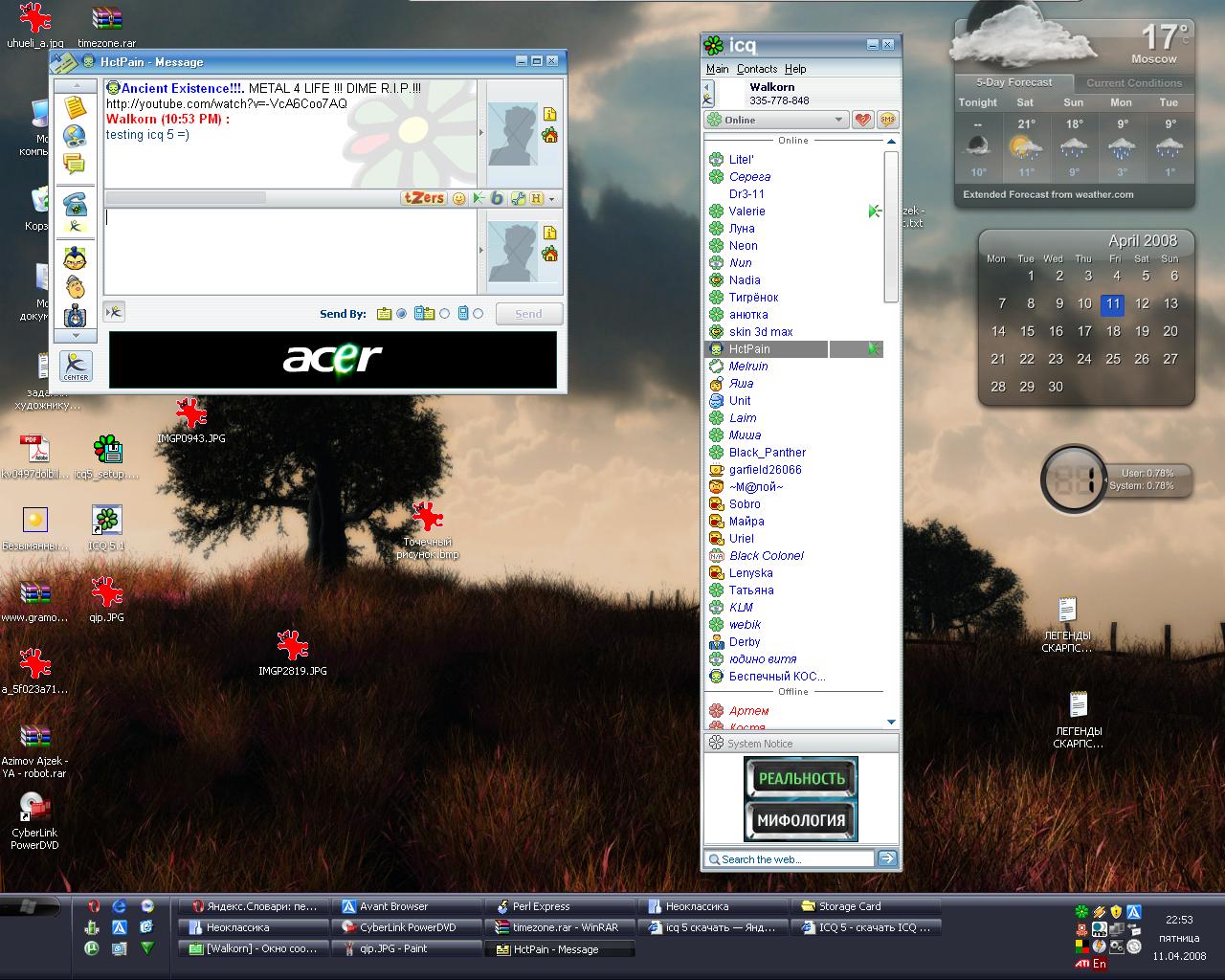Viewport: 1225px width, 980px height.
Task: Switch to Current Conditions weather tab
Action: coord(1134,83)
